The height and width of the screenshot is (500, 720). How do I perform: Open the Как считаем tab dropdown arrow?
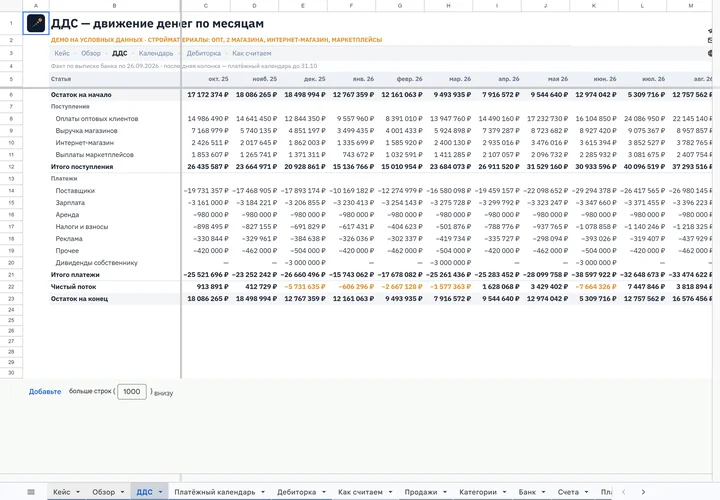390,492
